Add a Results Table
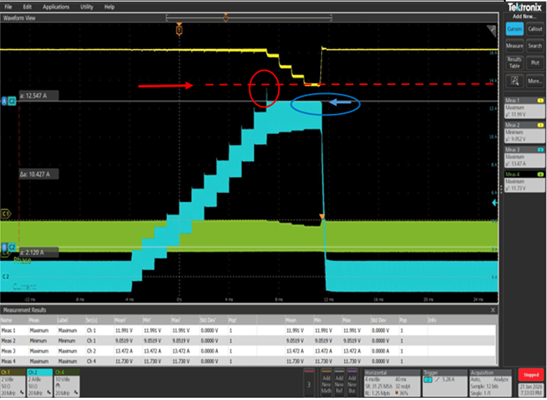This screenshot has height=400, width=547. (x=515, y=63)
